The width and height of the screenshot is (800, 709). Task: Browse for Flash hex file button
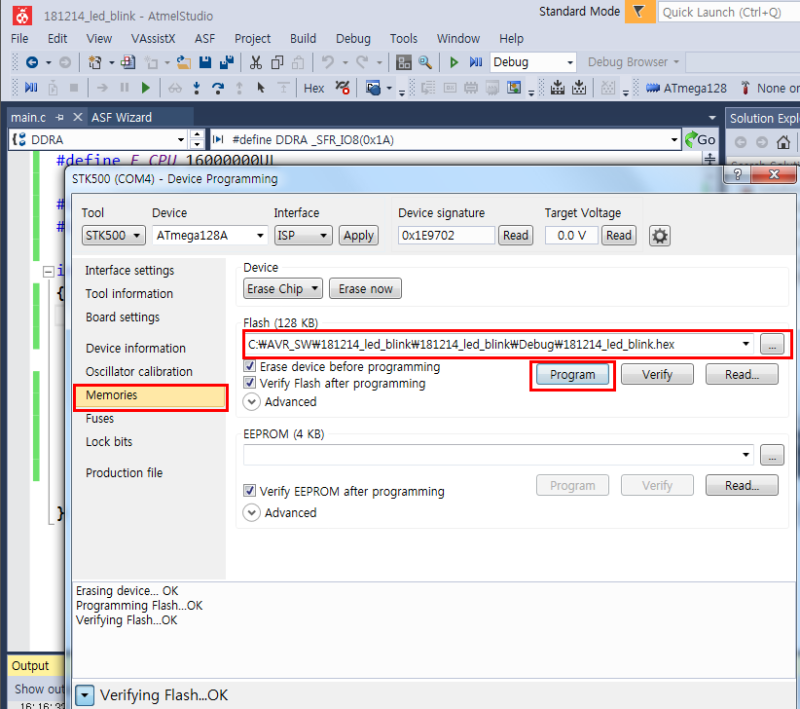tap(772, 344)
